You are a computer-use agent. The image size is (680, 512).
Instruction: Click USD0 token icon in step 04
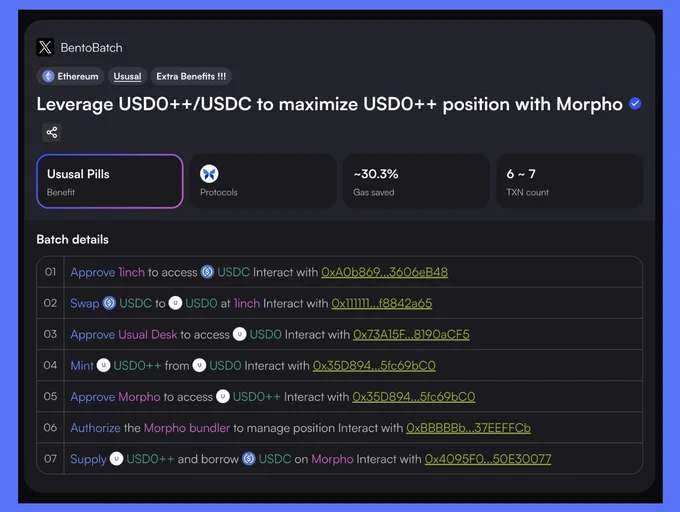(199, 365)
